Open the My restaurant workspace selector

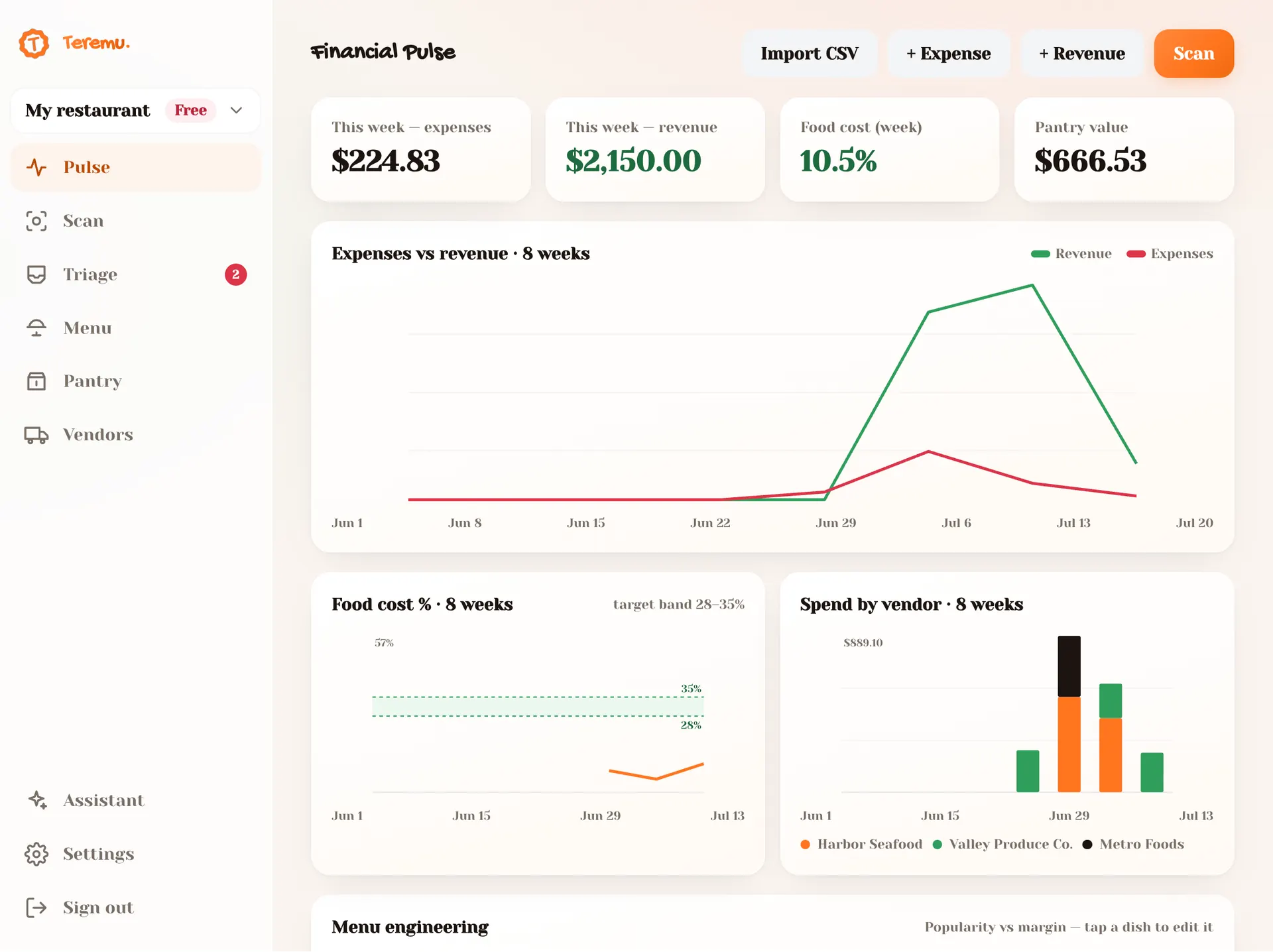(x=135, y=110)
